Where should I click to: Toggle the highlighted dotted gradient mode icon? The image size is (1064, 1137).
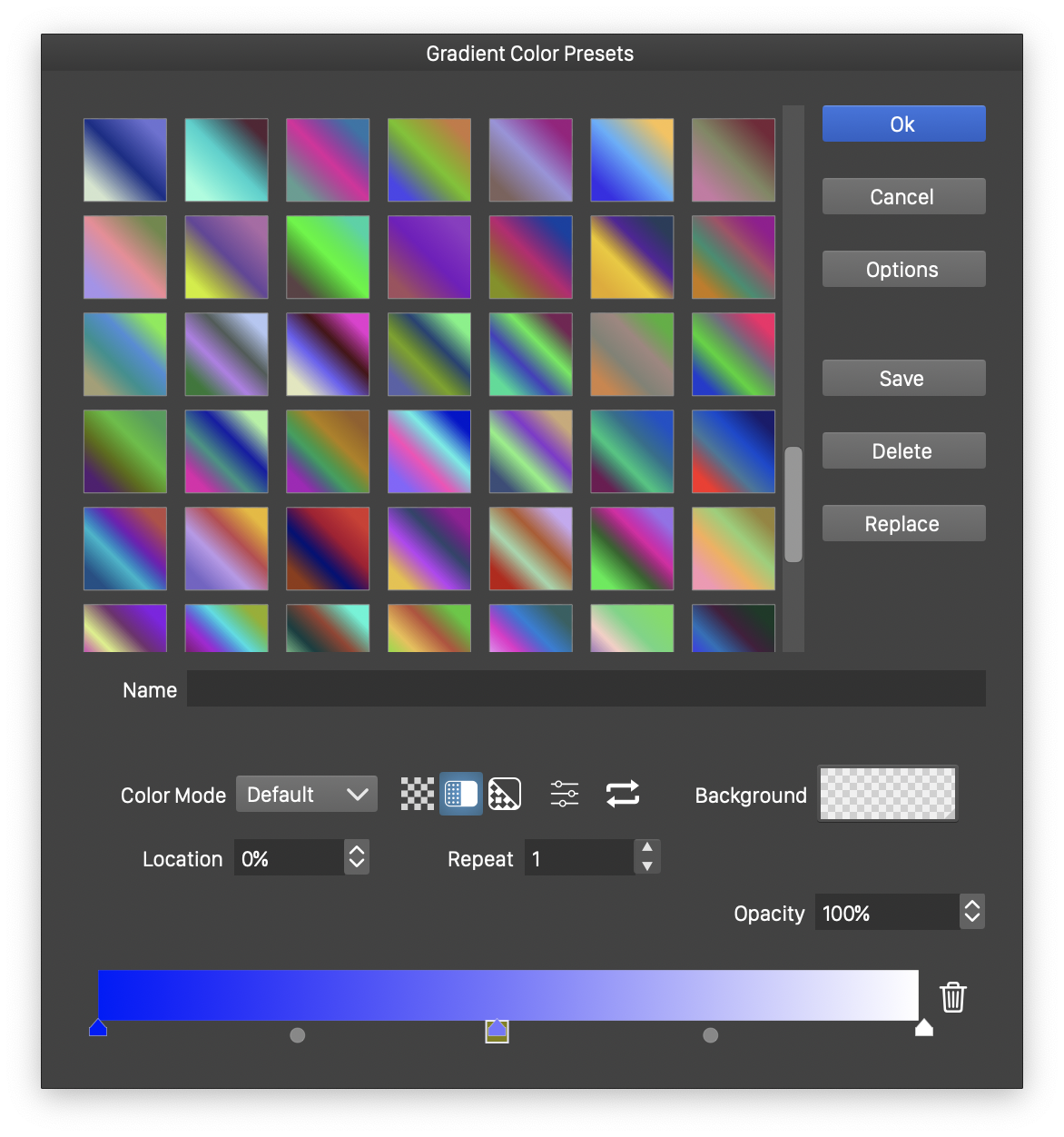[x=461, y=795]
